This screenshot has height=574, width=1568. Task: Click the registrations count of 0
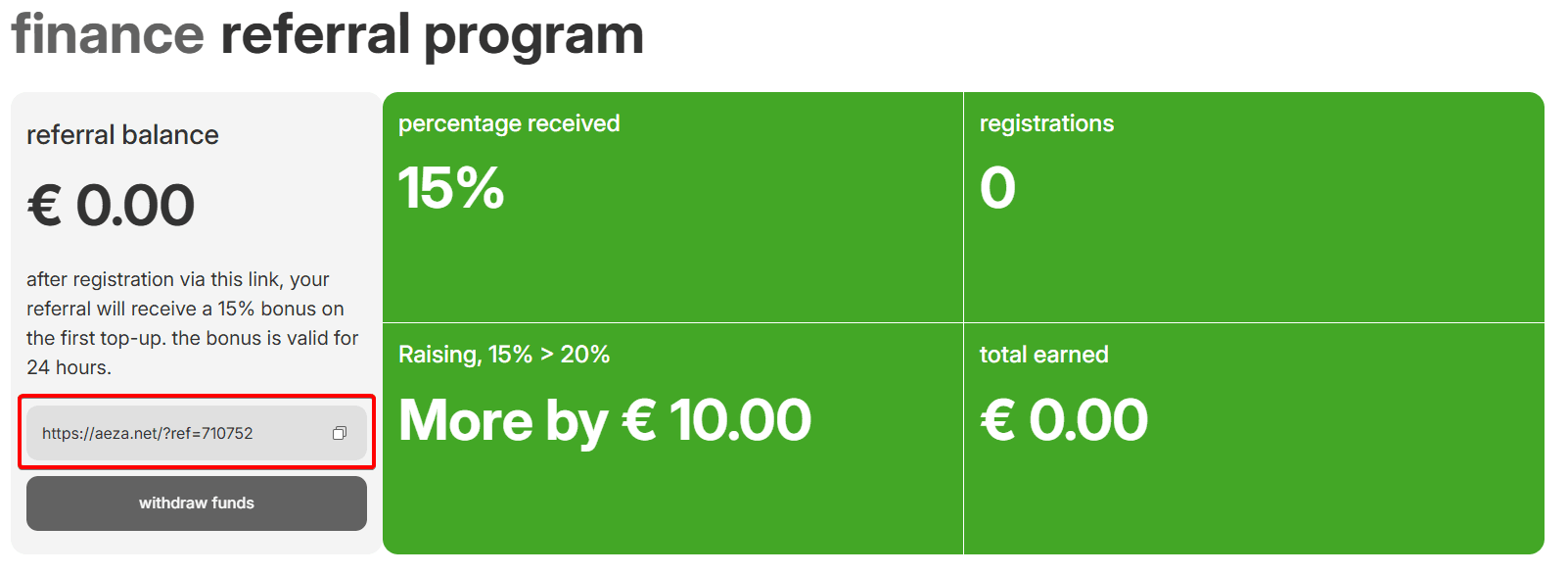(x=997, y=187)
